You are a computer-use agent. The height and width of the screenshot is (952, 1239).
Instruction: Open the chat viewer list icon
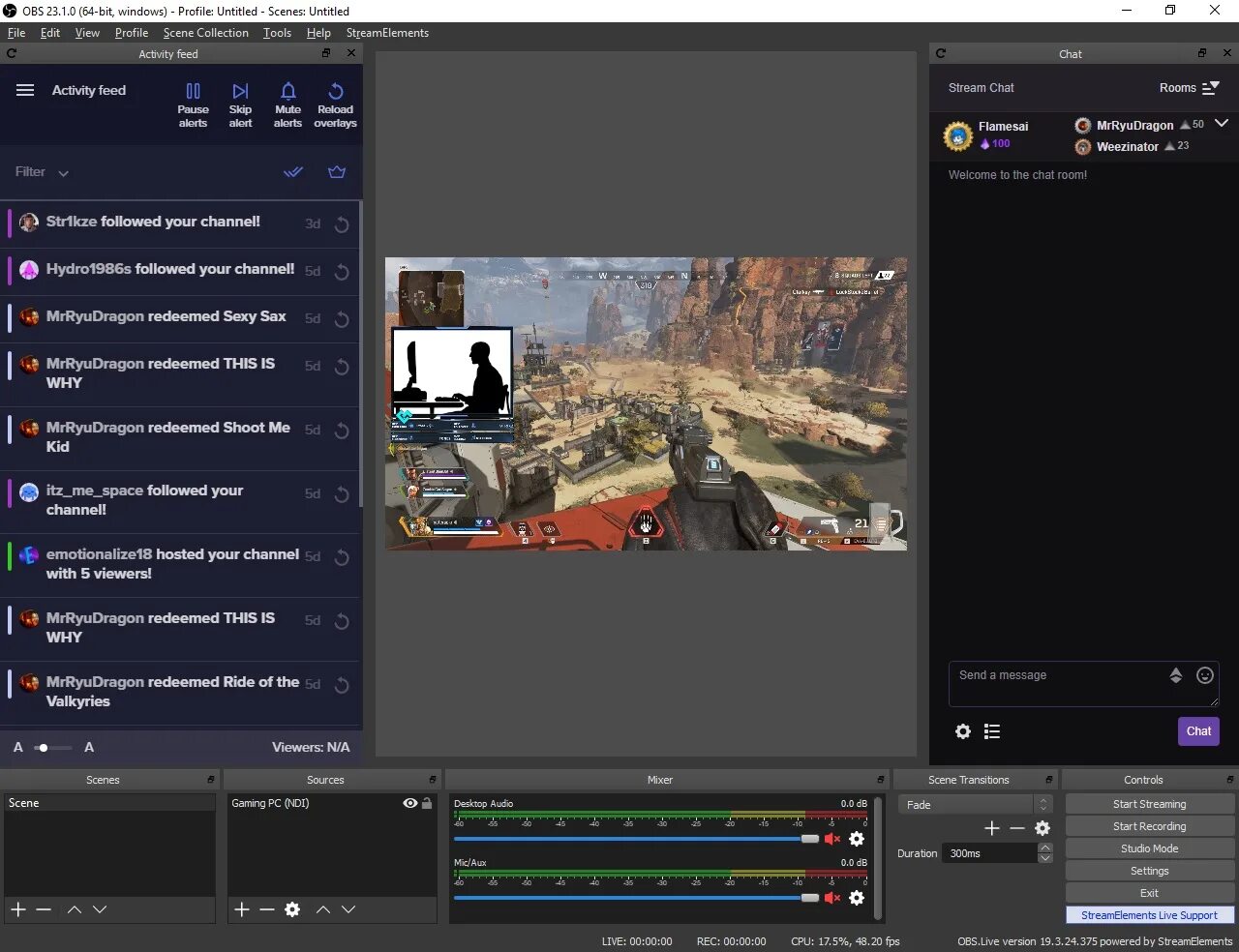(992, 731)
